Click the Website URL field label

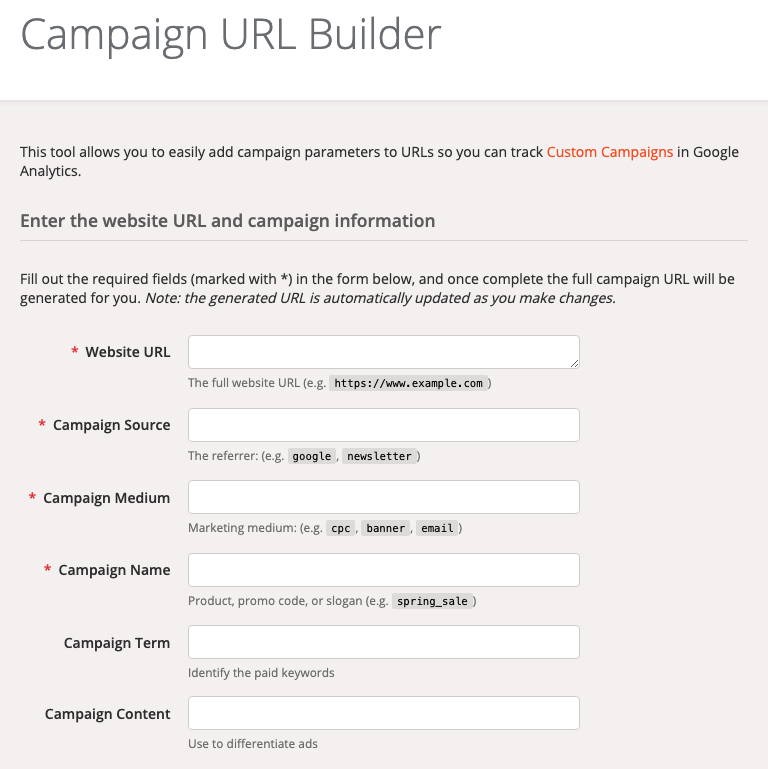(x=127, y=352)
